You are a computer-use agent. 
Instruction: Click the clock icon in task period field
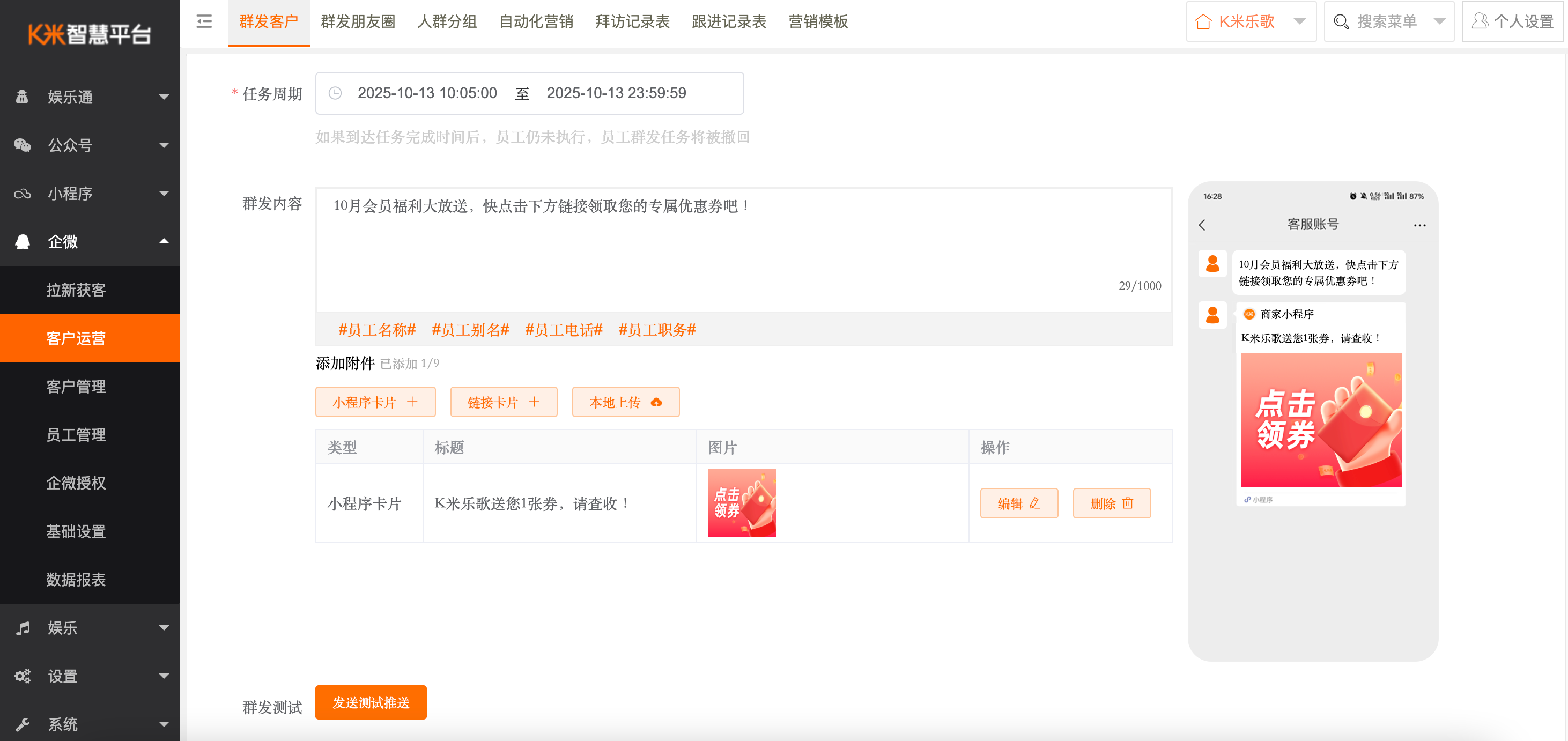pyautogui.click(x=335, y=93)
